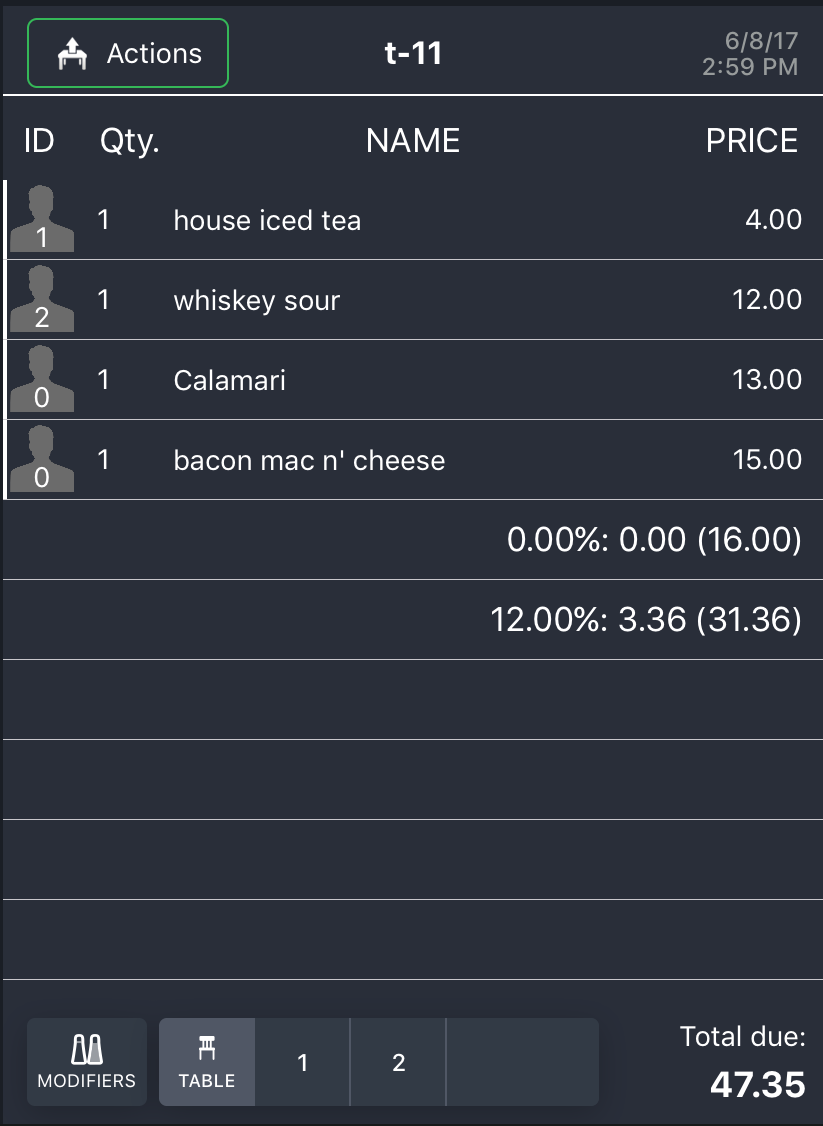Click the PRICE column header
Screen dimensions: 823x1126
coord(752,140)
